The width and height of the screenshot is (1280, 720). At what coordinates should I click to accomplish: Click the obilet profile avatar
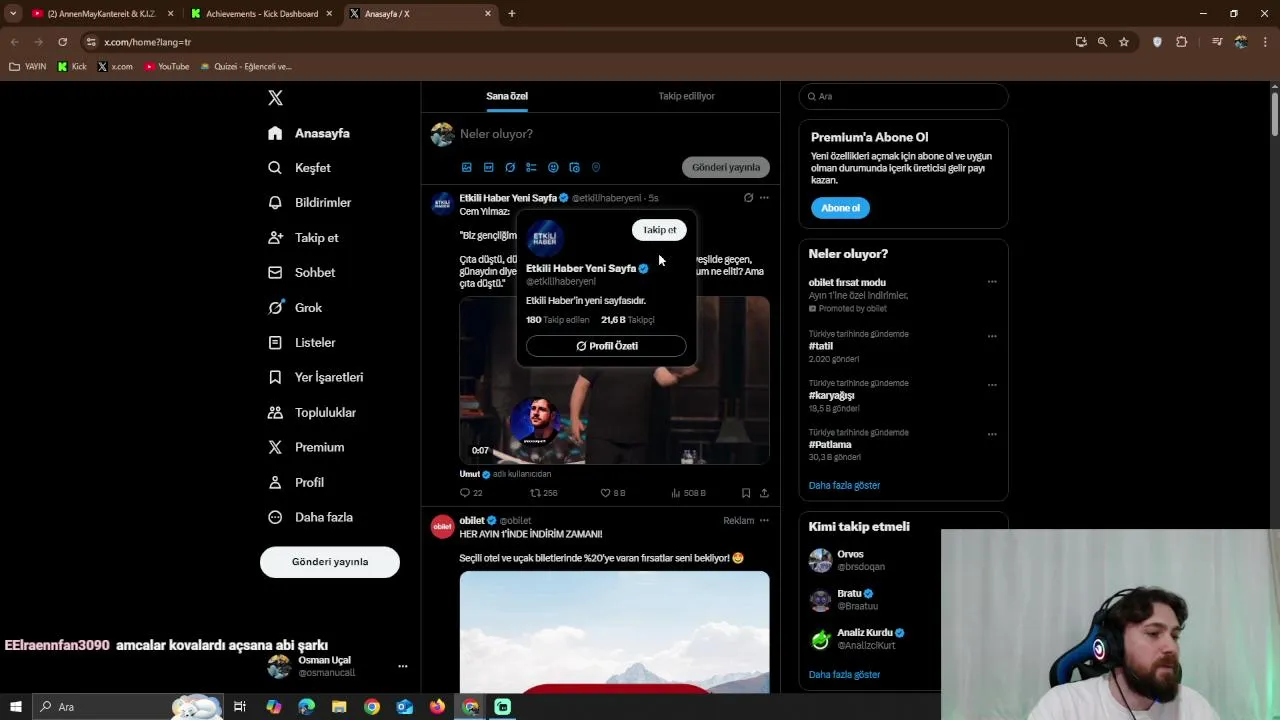point(442,526)
